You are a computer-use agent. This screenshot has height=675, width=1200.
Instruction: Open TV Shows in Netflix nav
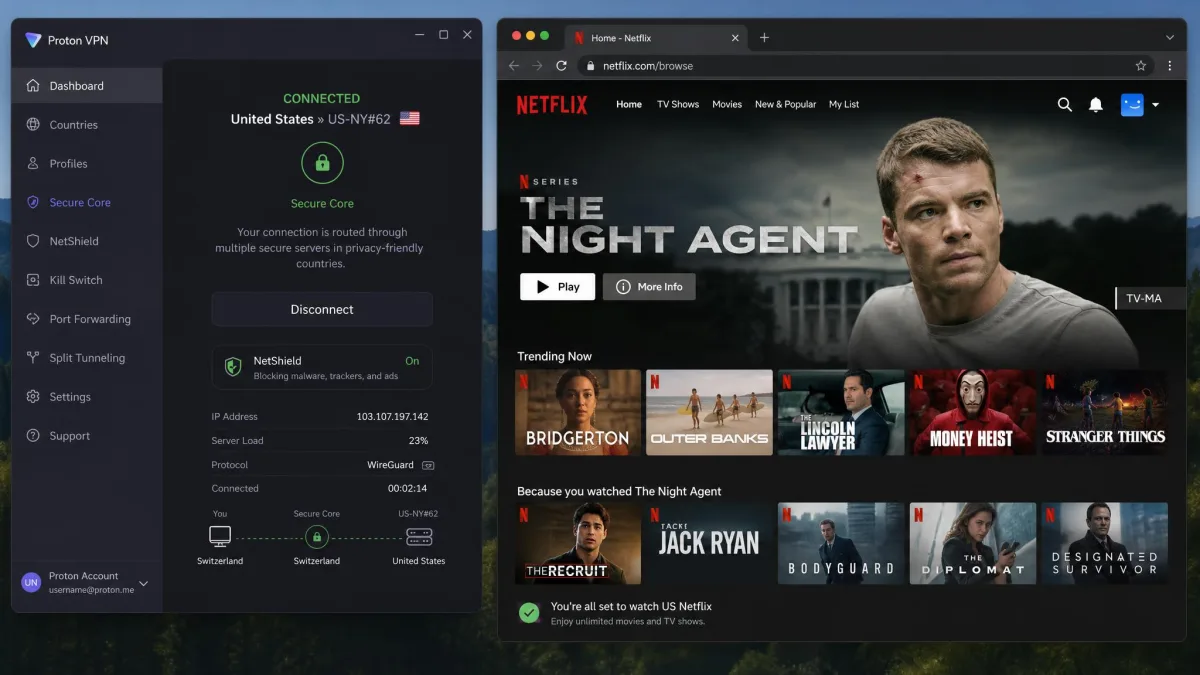pos(678,104)
